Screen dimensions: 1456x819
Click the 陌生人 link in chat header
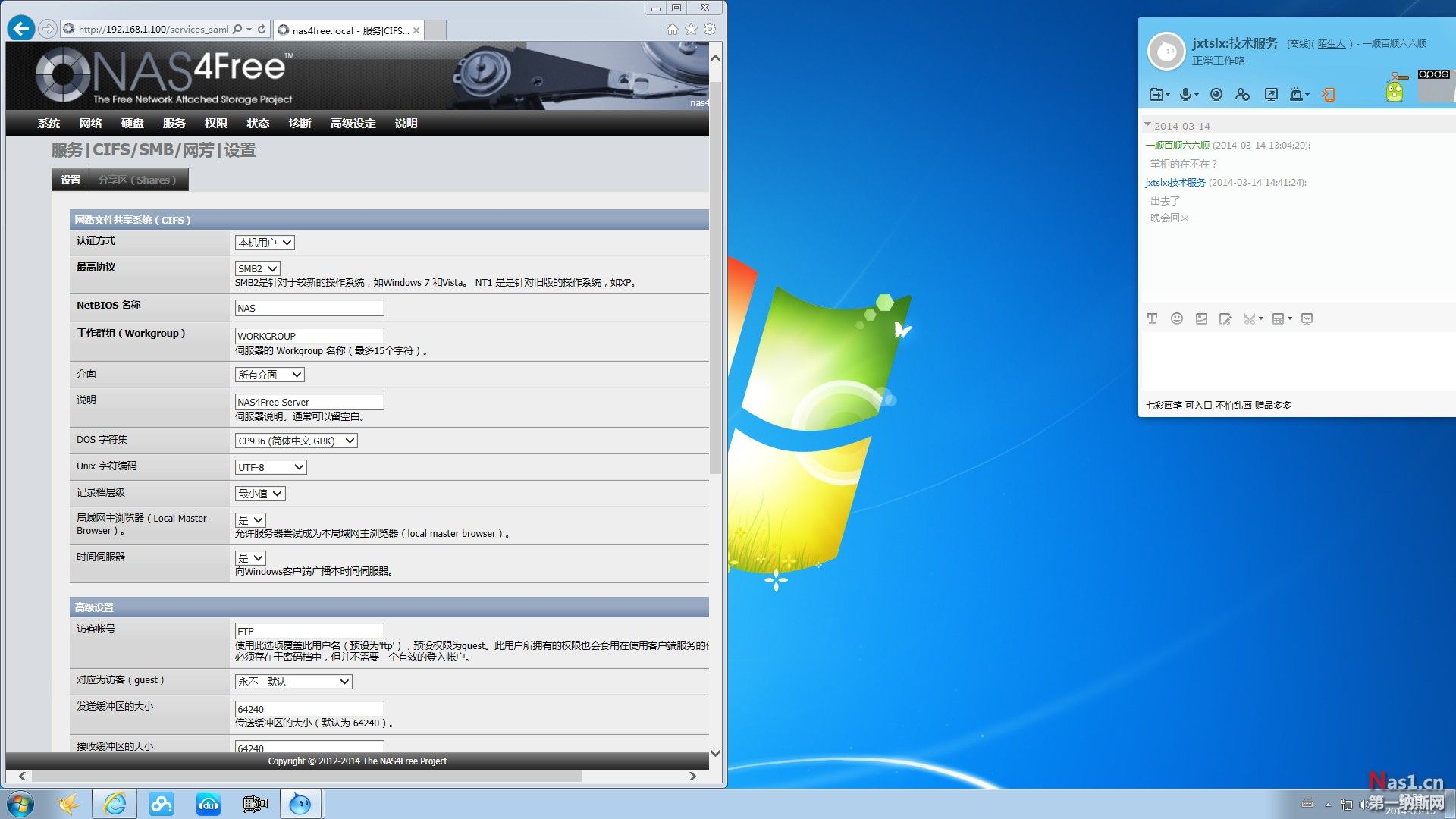click(x=1331, y=44)
